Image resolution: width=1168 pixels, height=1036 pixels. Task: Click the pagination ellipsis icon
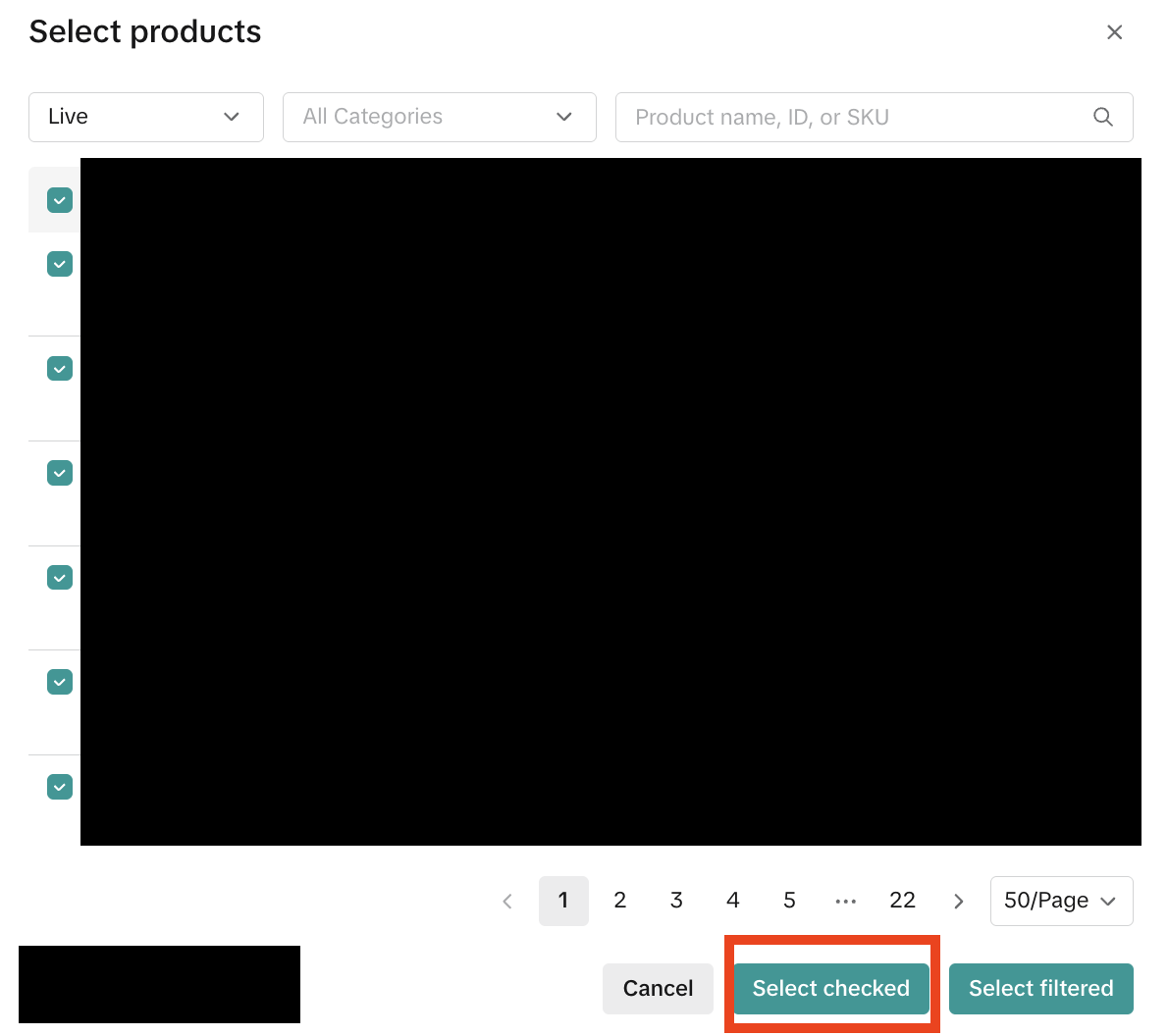845,901
